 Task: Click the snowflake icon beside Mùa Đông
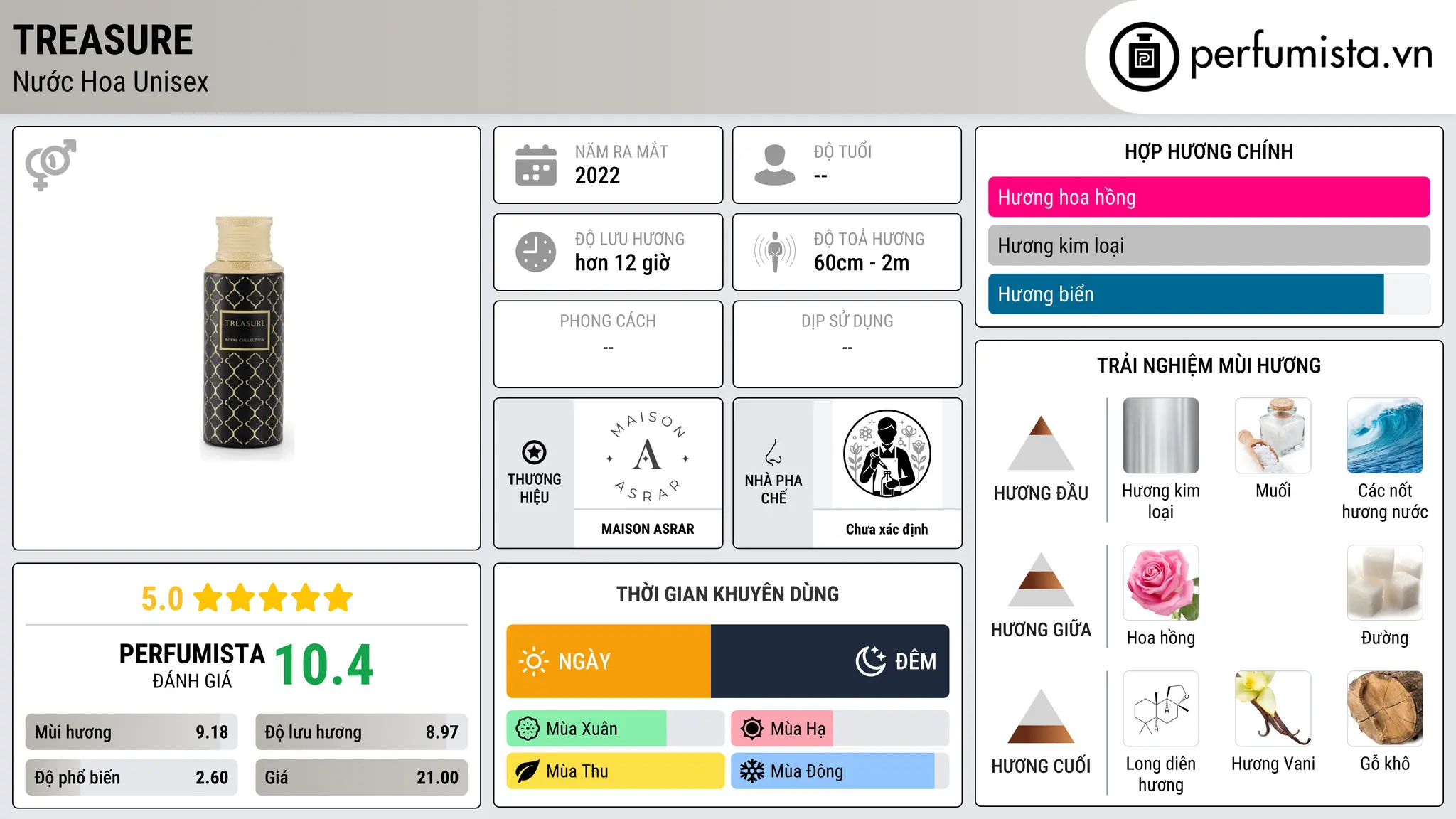coord(752,771)
